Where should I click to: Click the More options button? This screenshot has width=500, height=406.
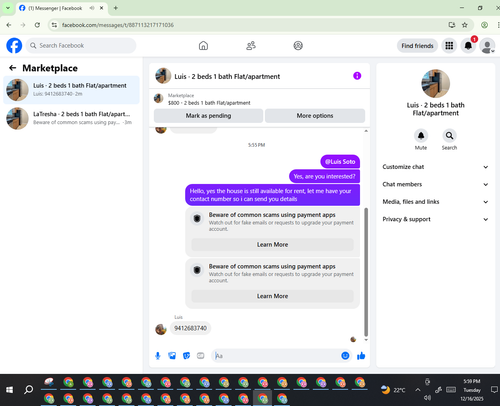coord(315,116)
